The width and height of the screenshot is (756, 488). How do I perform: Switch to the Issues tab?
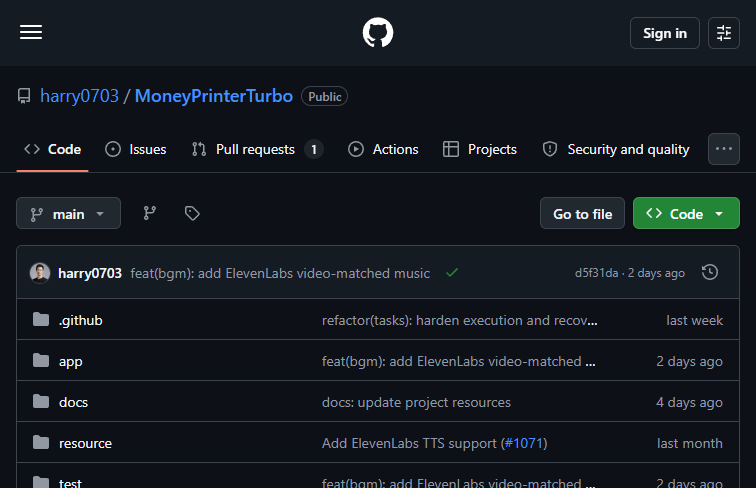(135, 149)
